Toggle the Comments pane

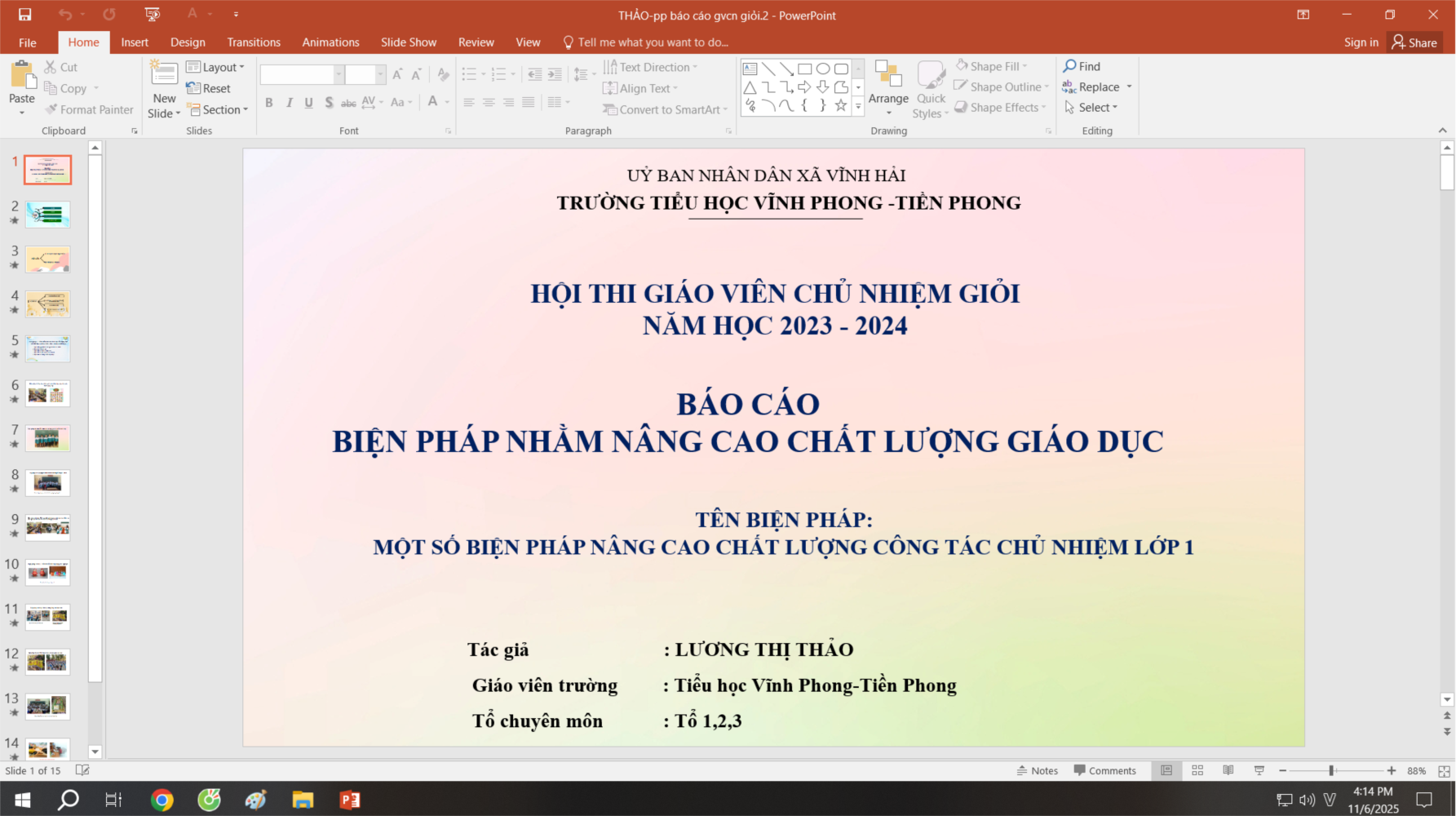pos(1104,770)
